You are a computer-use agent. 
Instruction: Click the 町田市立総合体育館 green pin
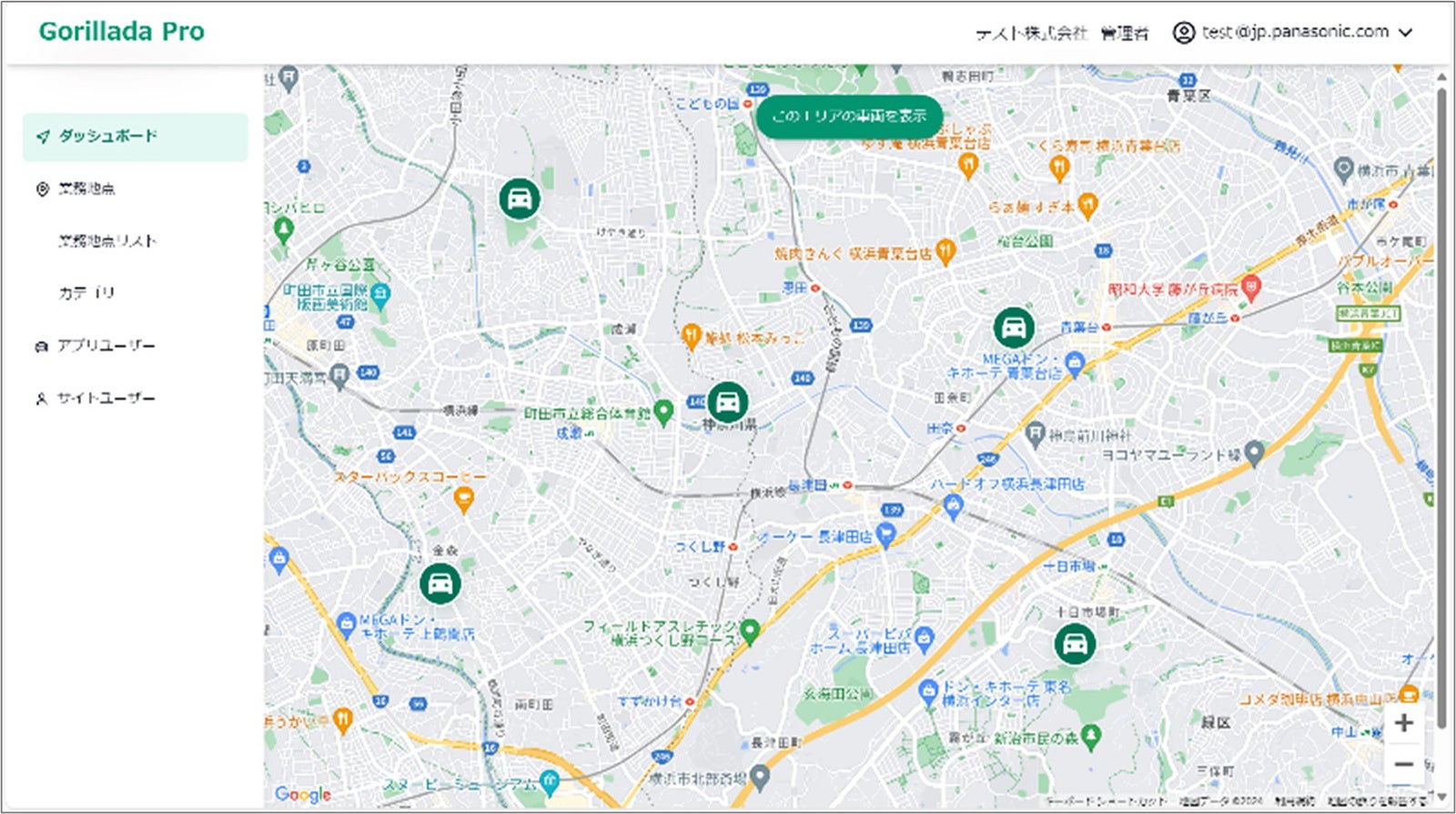(663, 413)
